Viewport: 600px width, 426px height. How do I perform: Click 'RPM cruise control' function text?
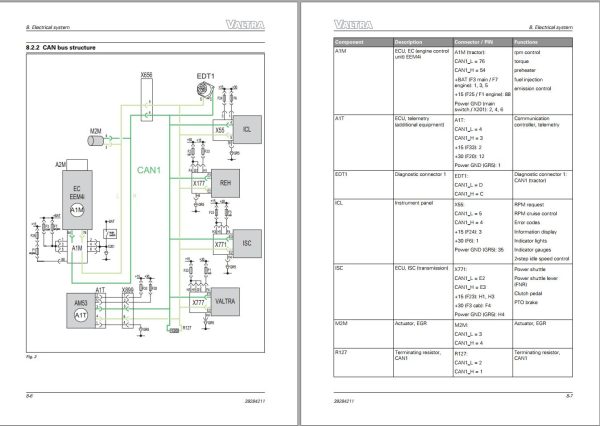coord(536,214)
